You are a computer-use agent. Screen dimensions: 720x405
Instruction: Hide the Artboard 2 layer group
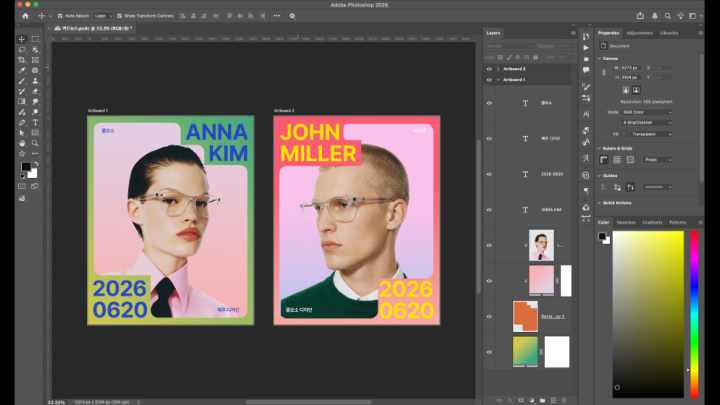489,69
